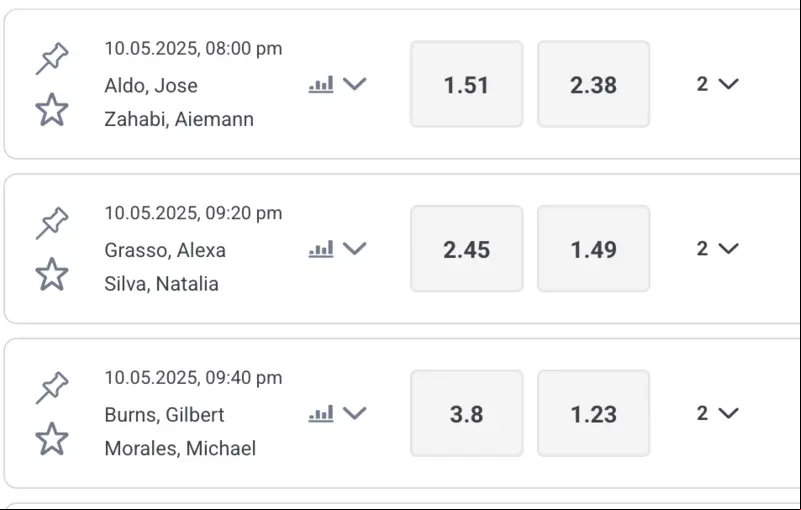Bet on Aiemann Zahabi at 2.38
Screen dimensions: 801x510
(594, 84)
